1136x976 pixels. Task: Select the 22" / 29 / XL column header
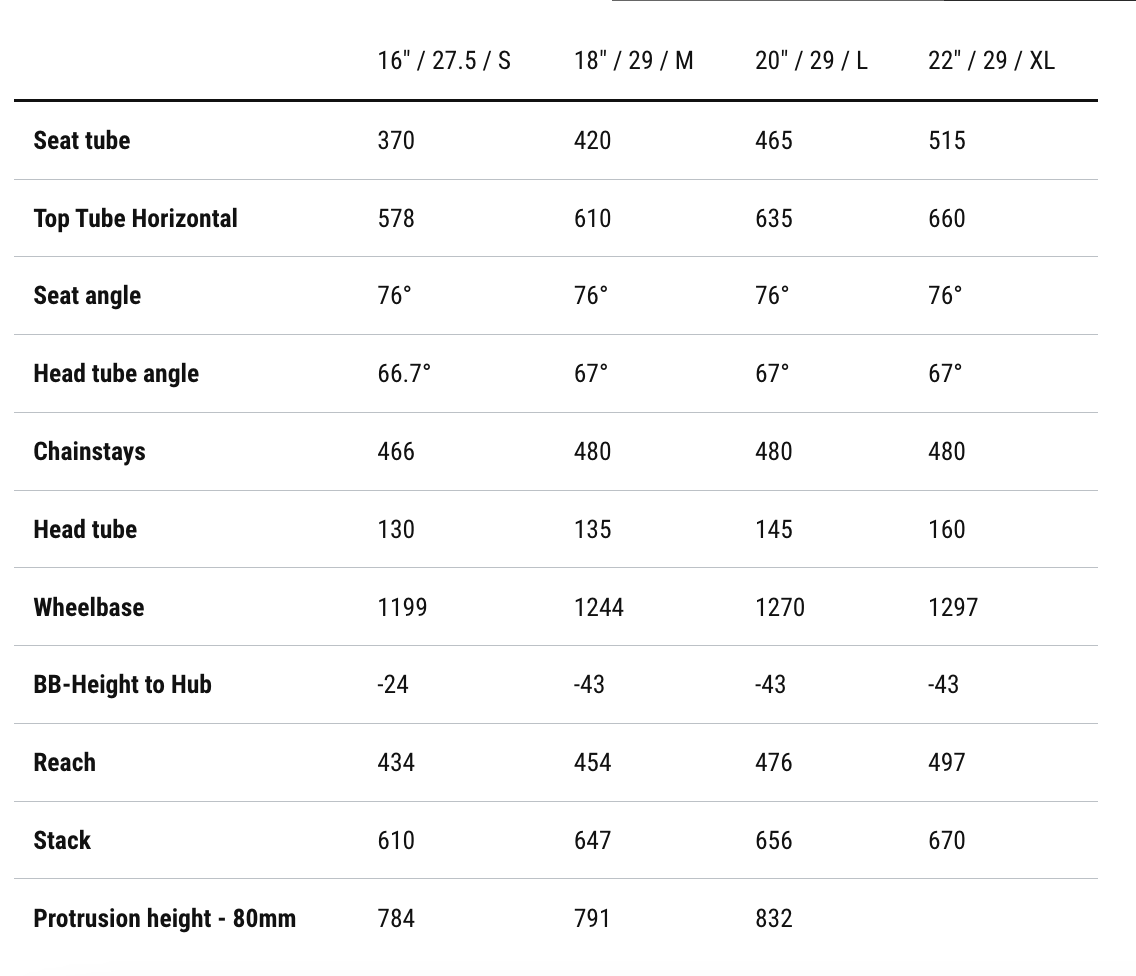click(x=991, y=61)
